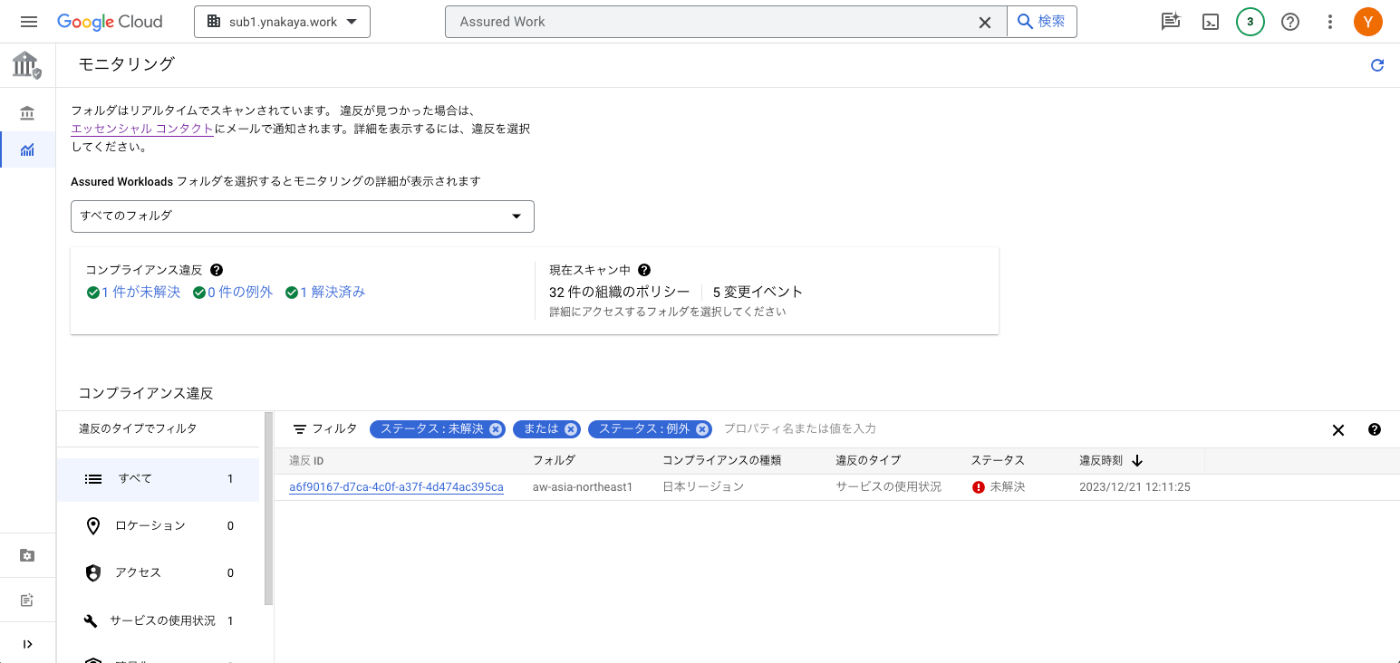Click the 日本リージョン cell
The image size is (1400, 663).
tap(703, 487)
